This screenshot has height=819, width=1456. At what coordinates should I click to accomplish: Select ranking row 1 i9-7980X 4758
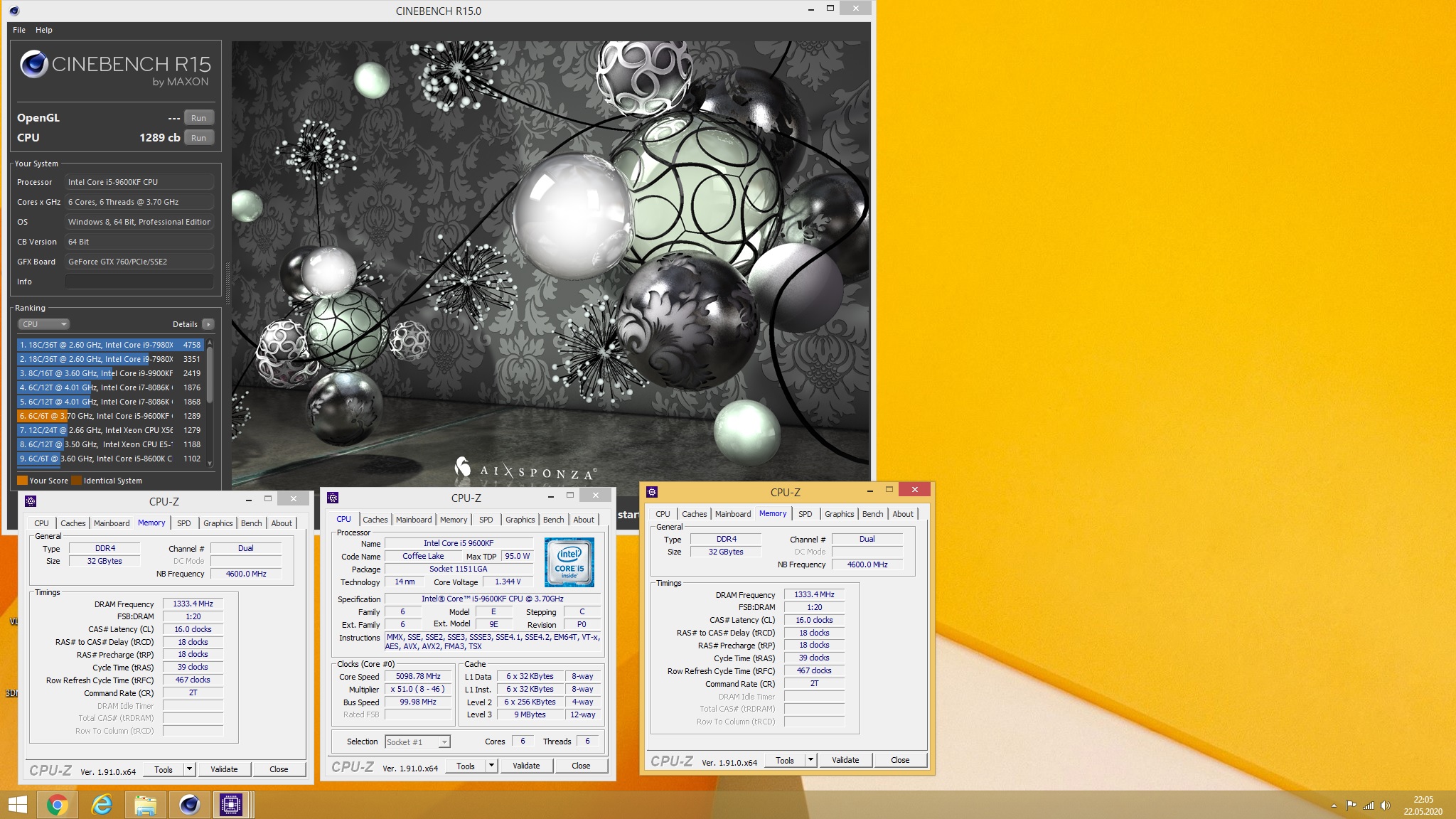coord(110,345)
